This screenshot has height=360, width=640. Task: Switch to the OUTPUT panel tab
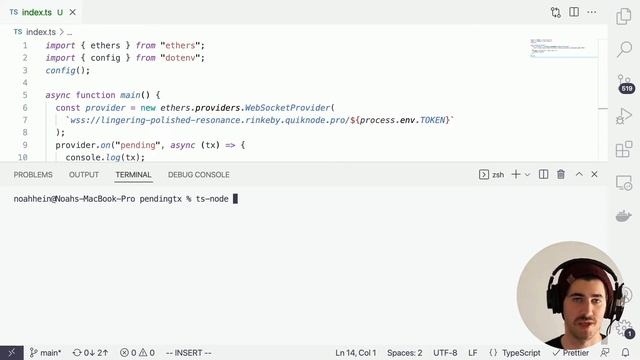(x=84, y=175)
